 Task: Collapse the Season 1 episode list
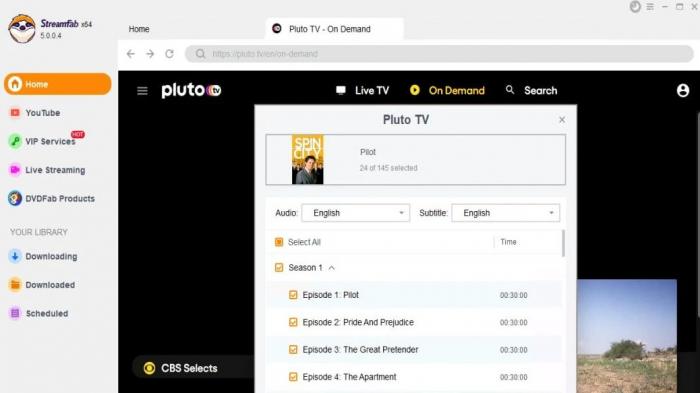pos(332,268)
